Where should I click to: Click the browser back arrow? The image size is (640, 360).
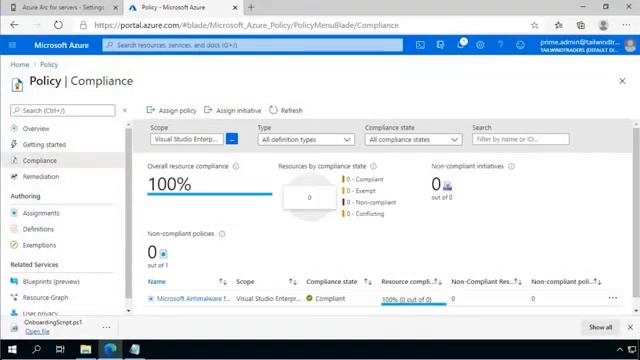[x=15, y=25]
